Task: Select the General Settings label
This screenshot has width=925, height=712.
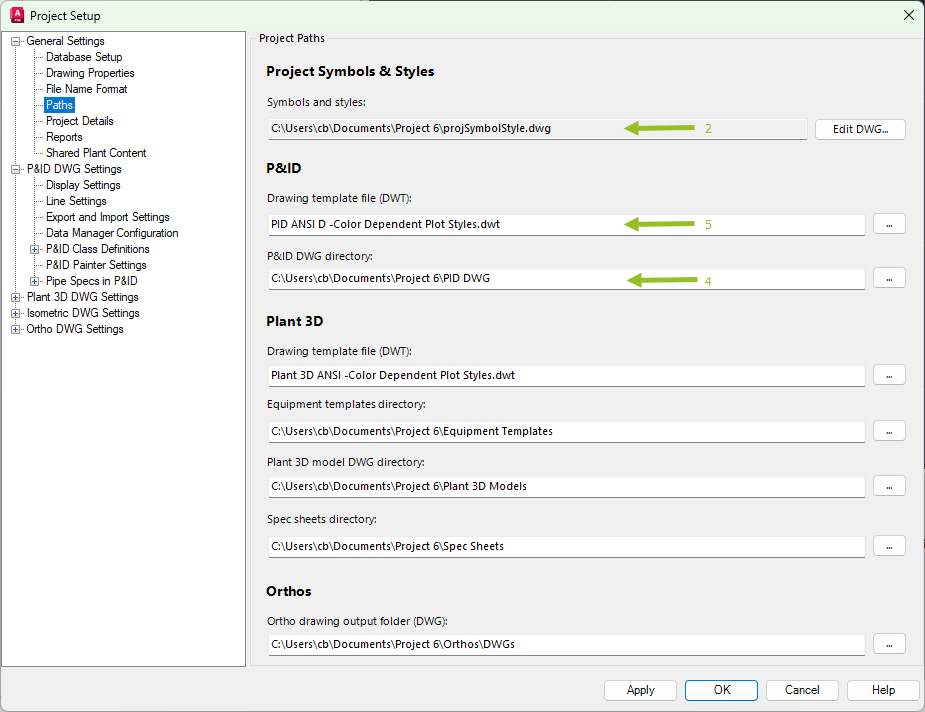Action: click(65, 41)
